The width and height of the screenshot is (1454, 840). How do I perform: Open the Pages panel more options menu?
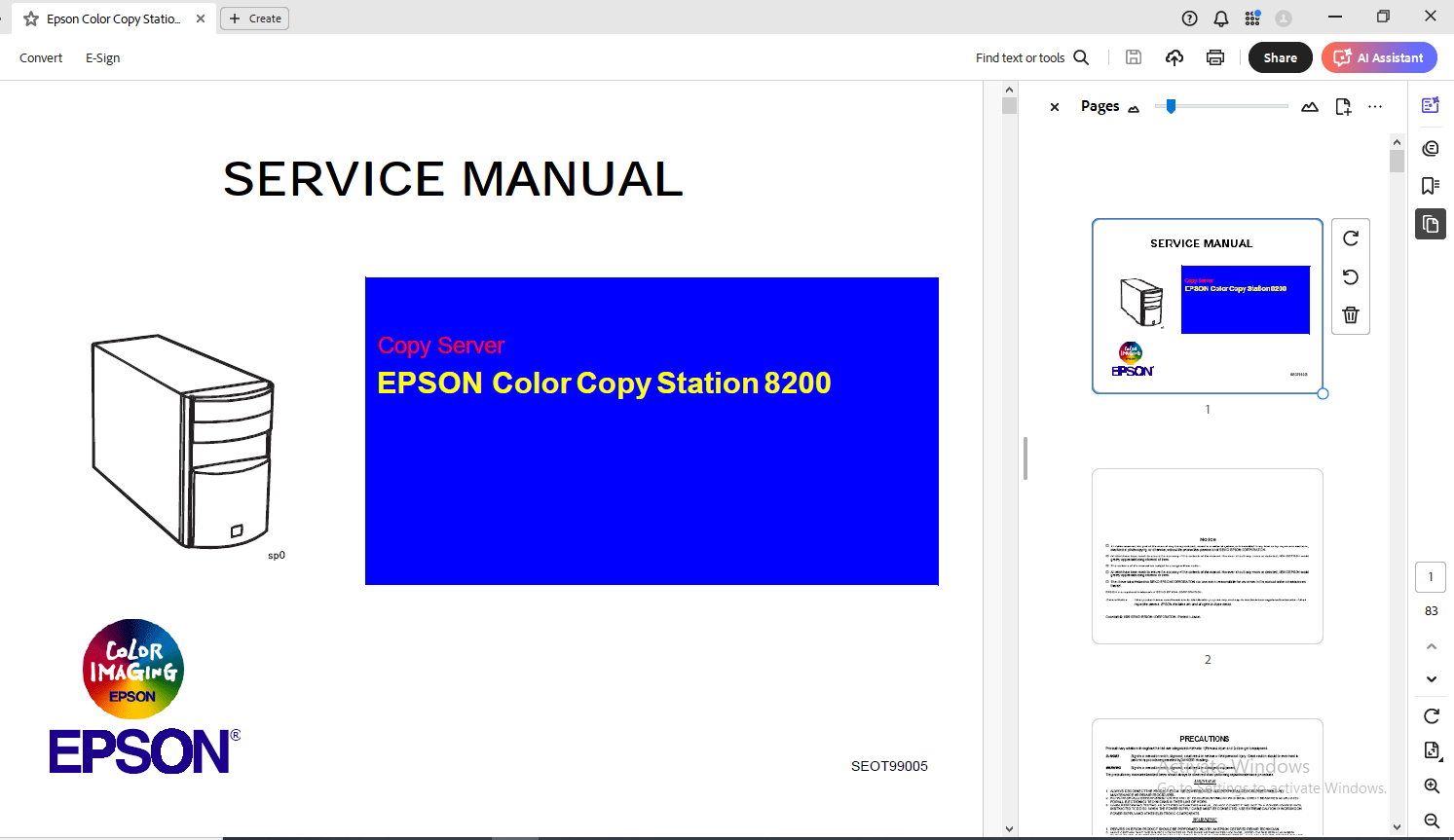click(x=1375, y=107)
